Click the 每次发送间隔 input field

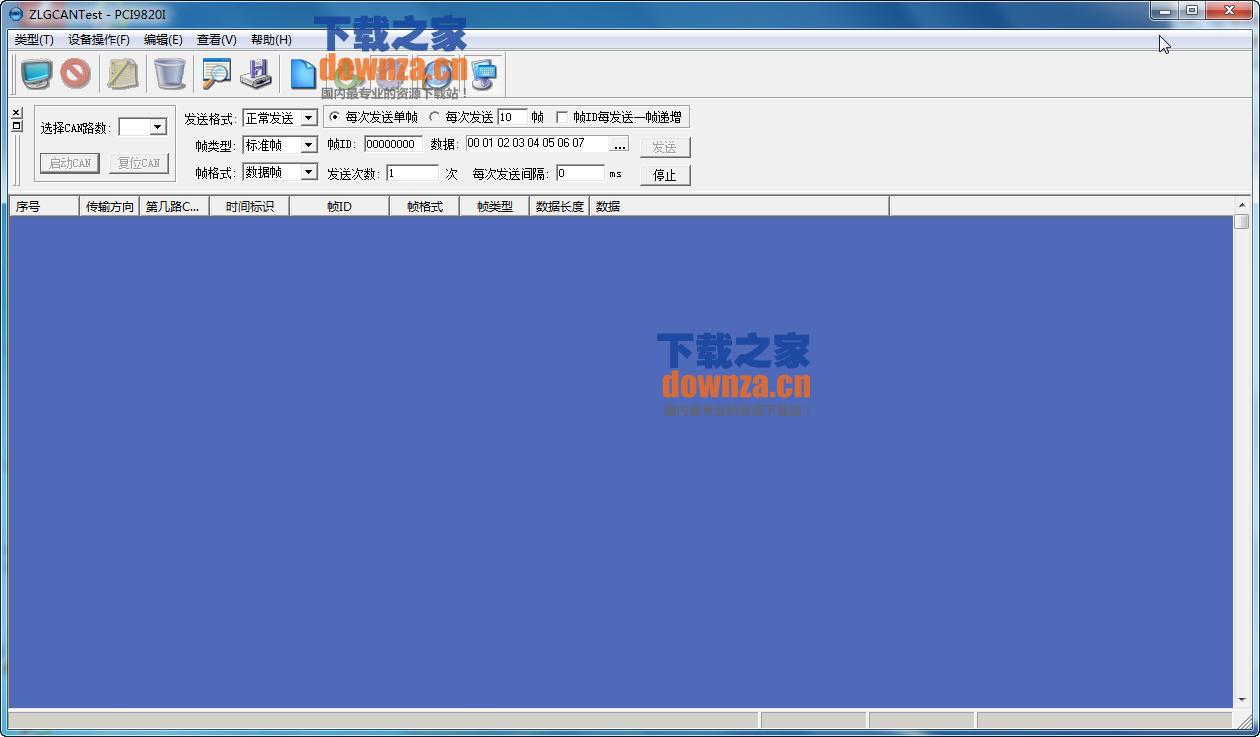(580, 173)
